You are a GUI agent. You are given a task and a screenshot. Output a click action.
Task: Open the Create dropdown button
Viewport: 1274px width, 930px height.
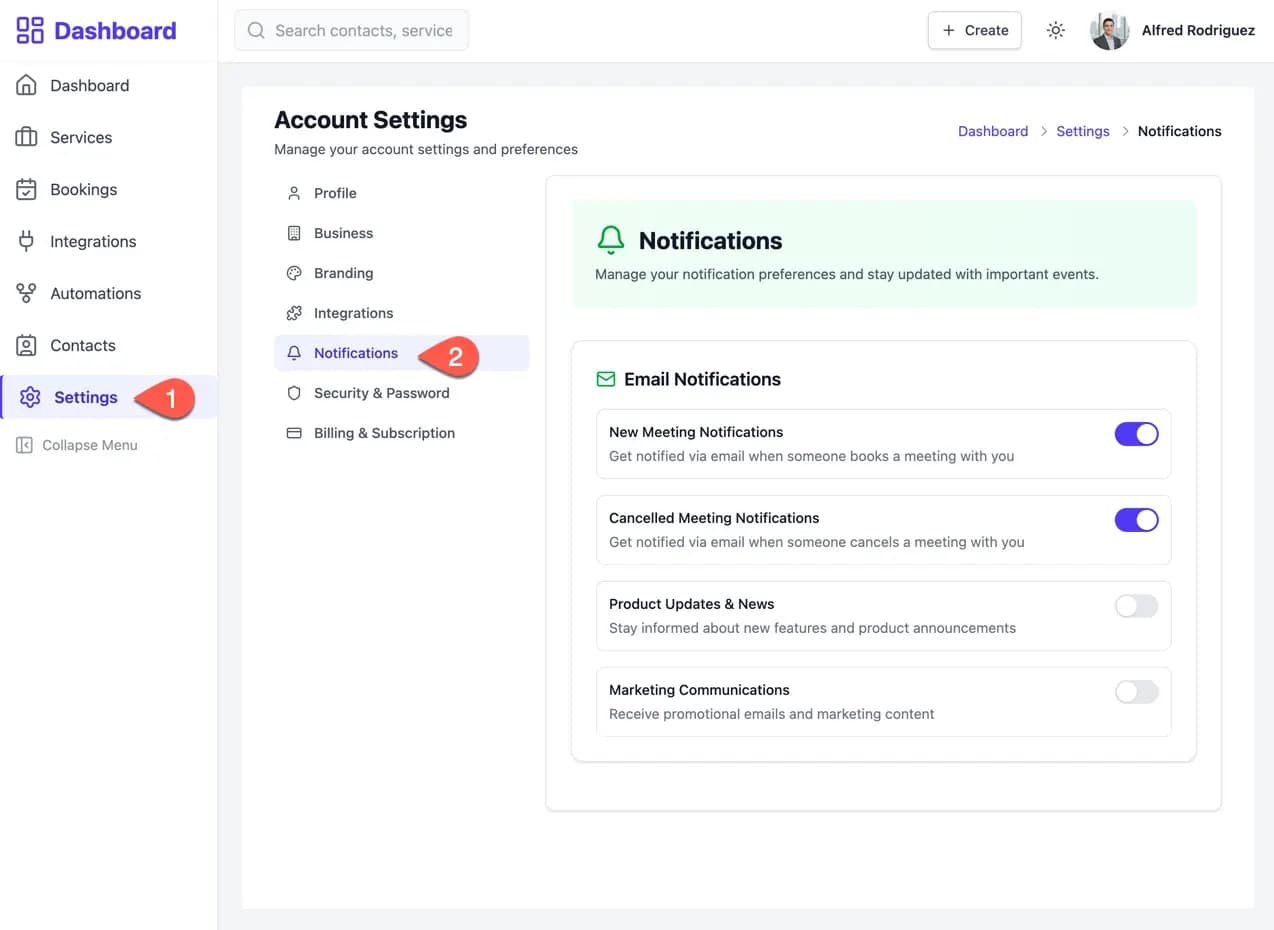(974, 31)
